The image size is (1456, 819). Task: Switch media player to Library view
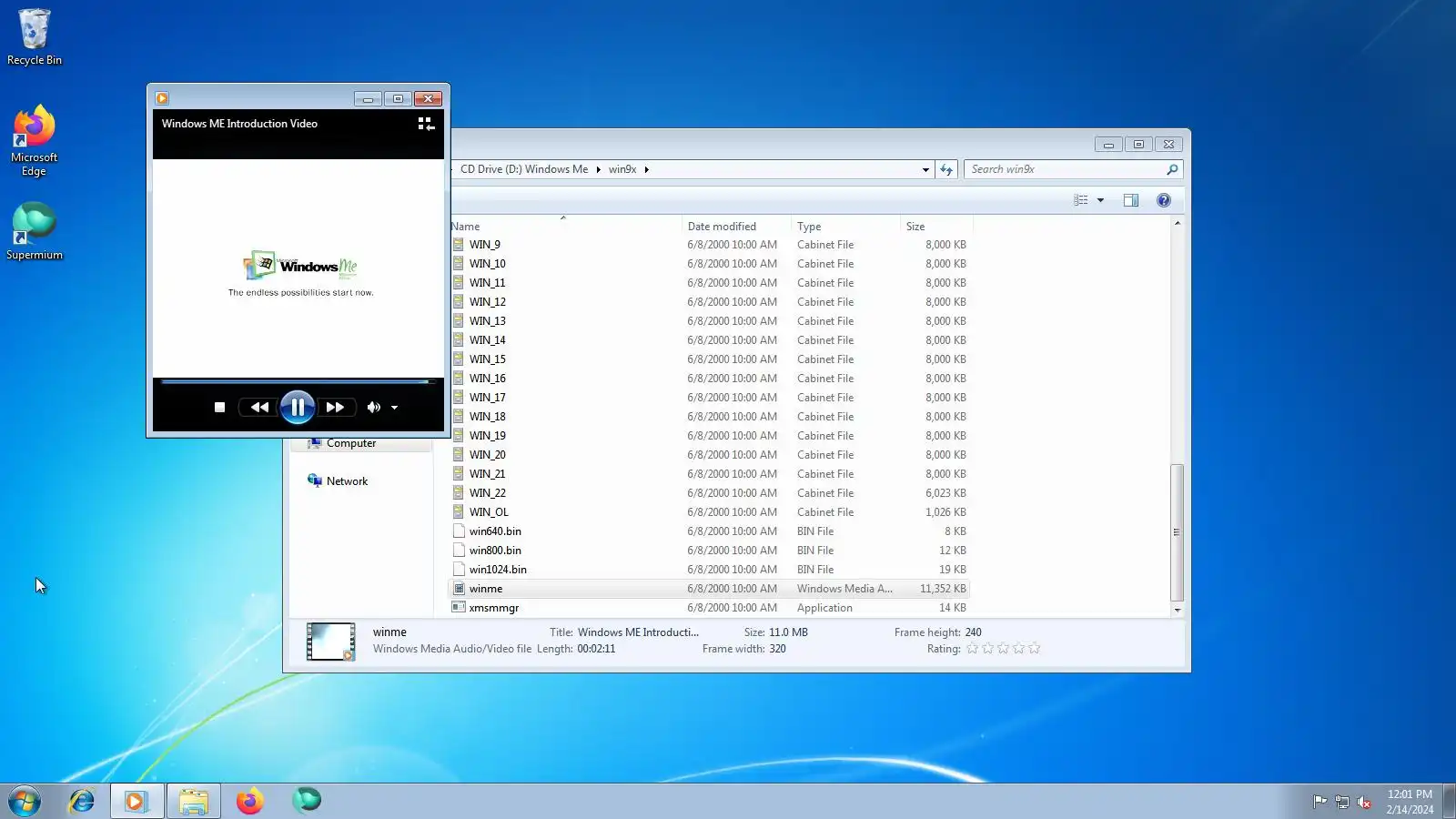pos(426,124)
